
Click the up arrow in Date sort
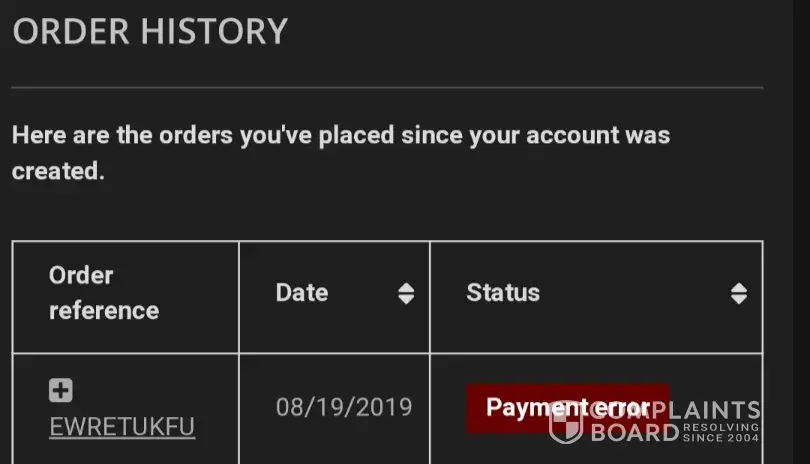406,287
